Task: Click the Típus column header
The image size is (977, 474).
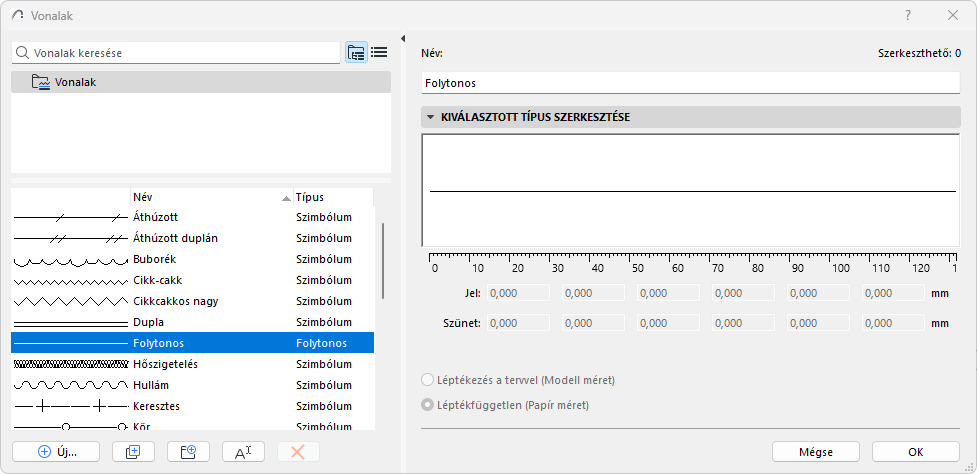Action: [x=333, y=197]
